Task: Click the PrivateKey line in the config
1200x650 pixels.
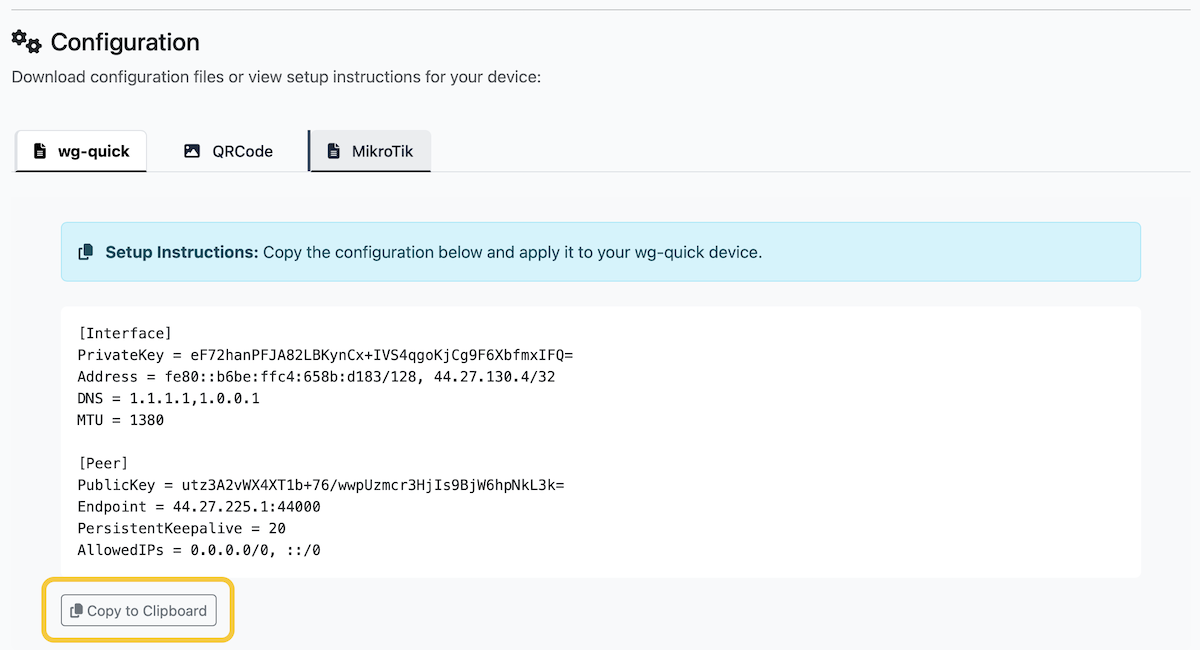Action: [324, 355]
